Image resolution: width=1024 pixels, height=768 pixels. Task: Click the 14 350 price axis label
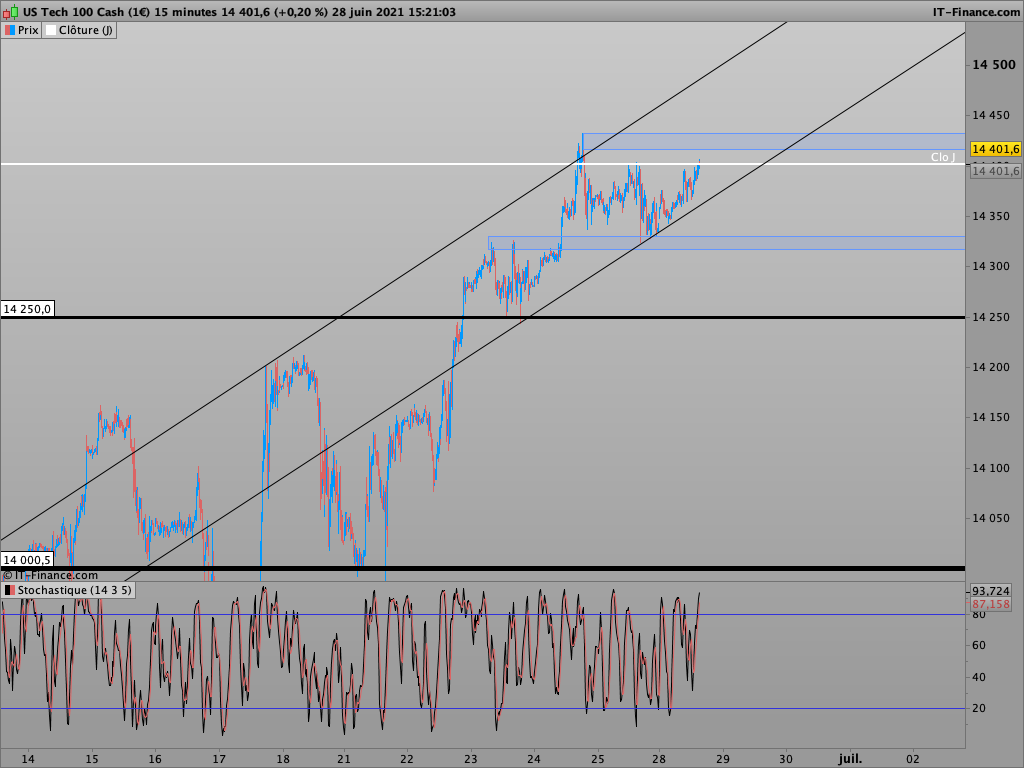[991, 216]
